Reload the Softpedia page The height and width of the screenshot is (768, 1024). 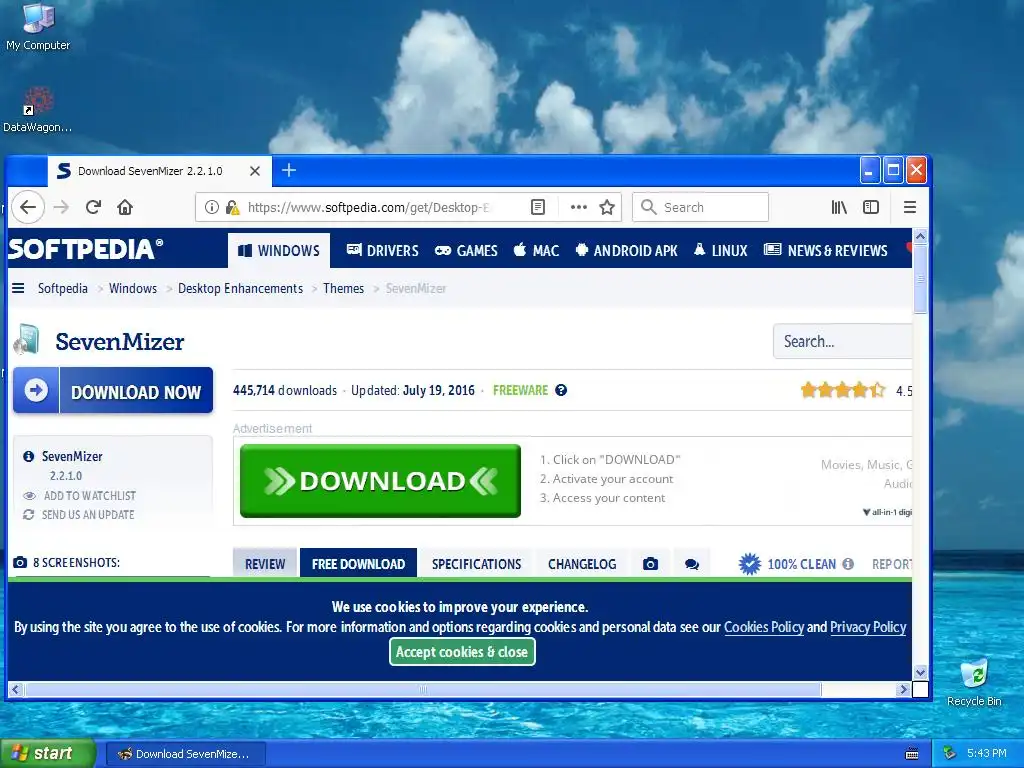pos(93,207)
